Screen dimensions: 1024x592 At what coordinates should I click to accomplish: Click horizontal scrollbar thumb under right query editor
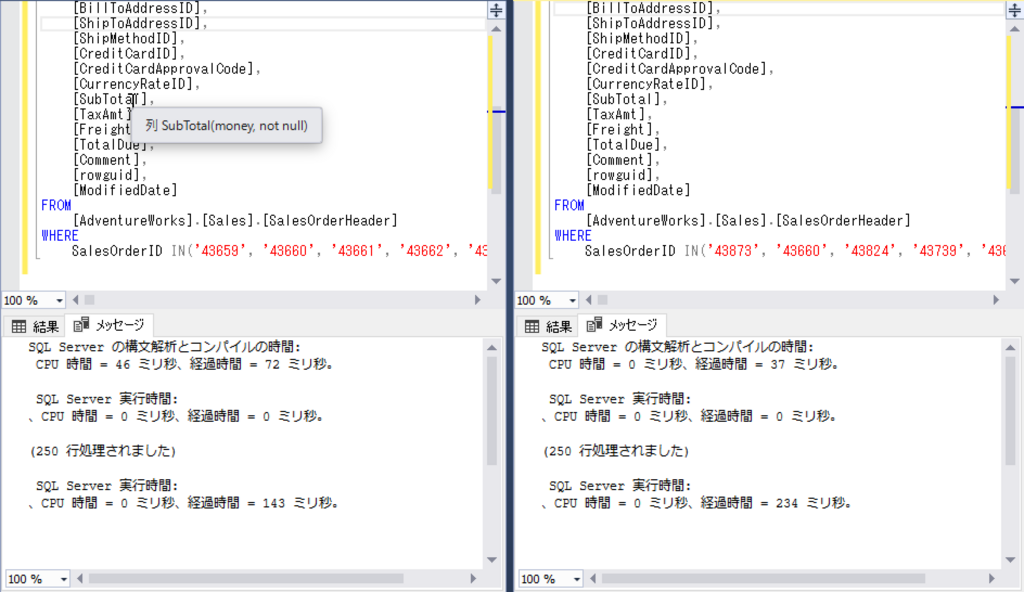[x=603, y=300]
